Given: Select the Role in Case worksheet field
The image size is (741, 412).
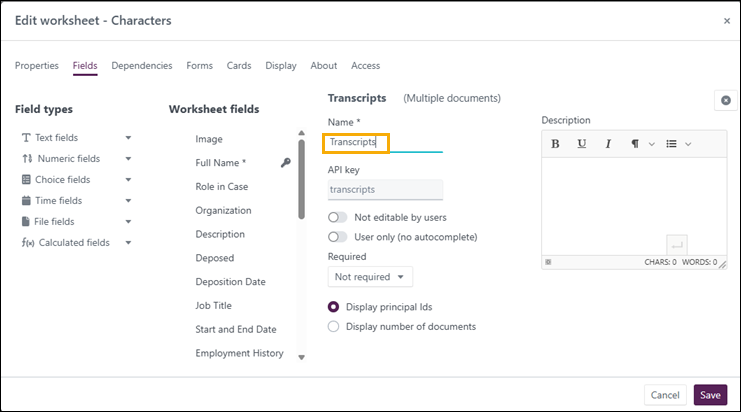Looking at the screenshot, I should pos(222,187).
